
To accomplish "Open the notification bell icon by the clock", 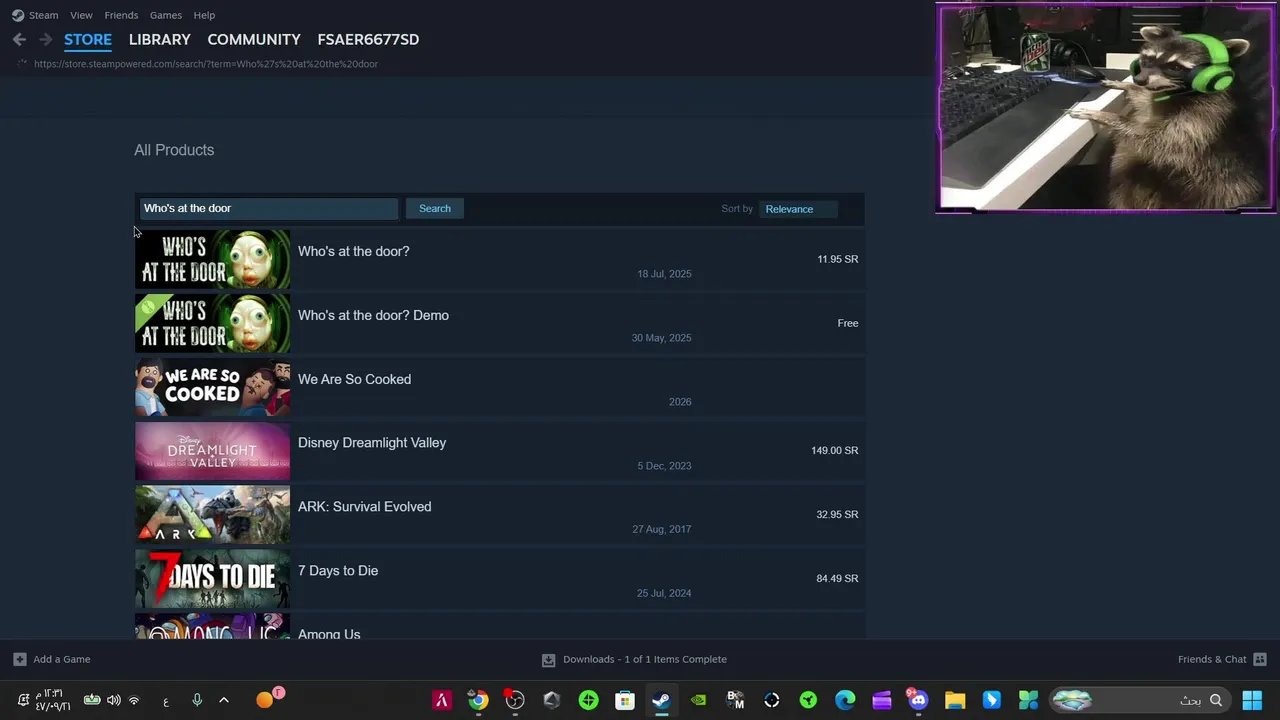I will coord(23,700).
